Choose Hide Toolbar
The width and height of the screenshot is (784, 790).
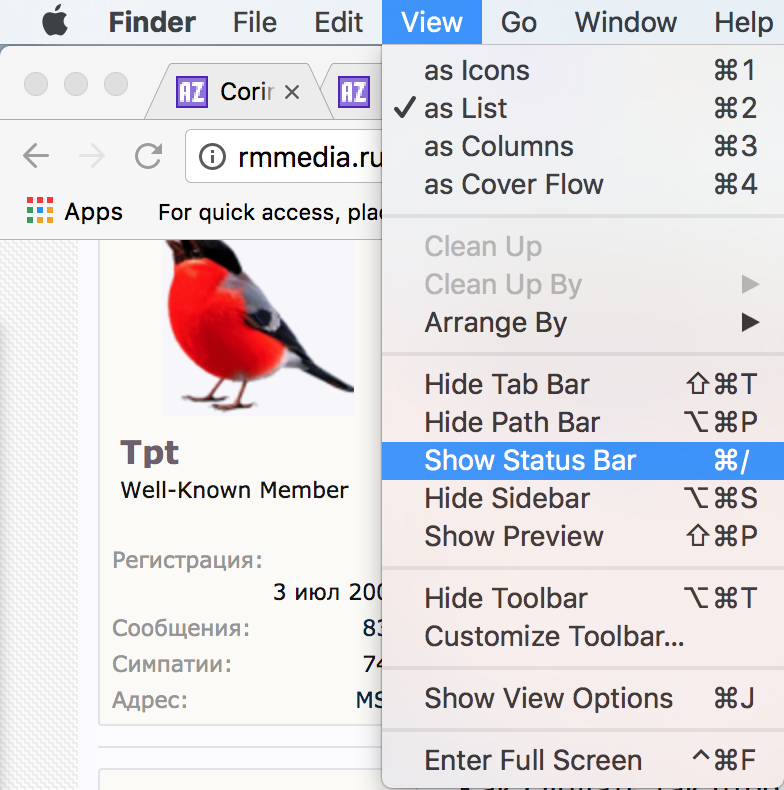[x=583, y=599]
